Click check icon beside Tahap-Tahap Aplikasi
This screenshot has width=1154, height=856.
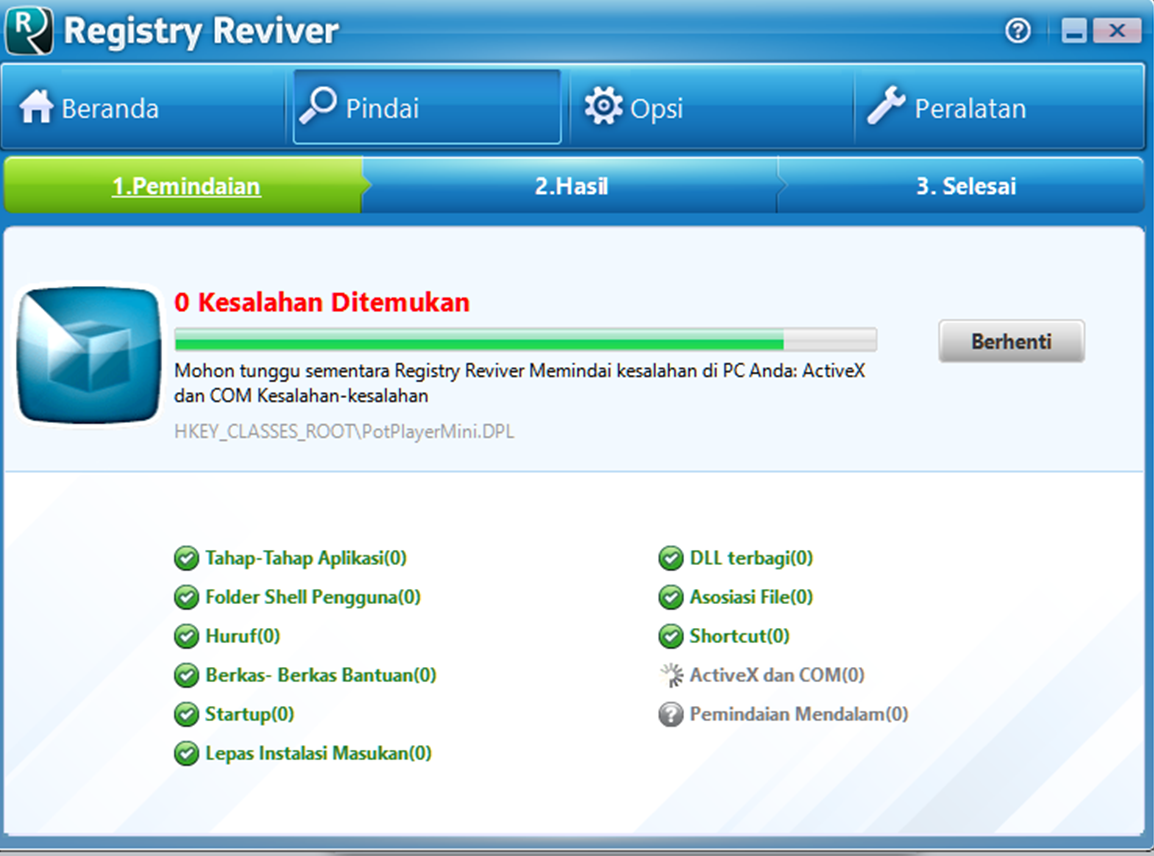(x=186, y=559)
